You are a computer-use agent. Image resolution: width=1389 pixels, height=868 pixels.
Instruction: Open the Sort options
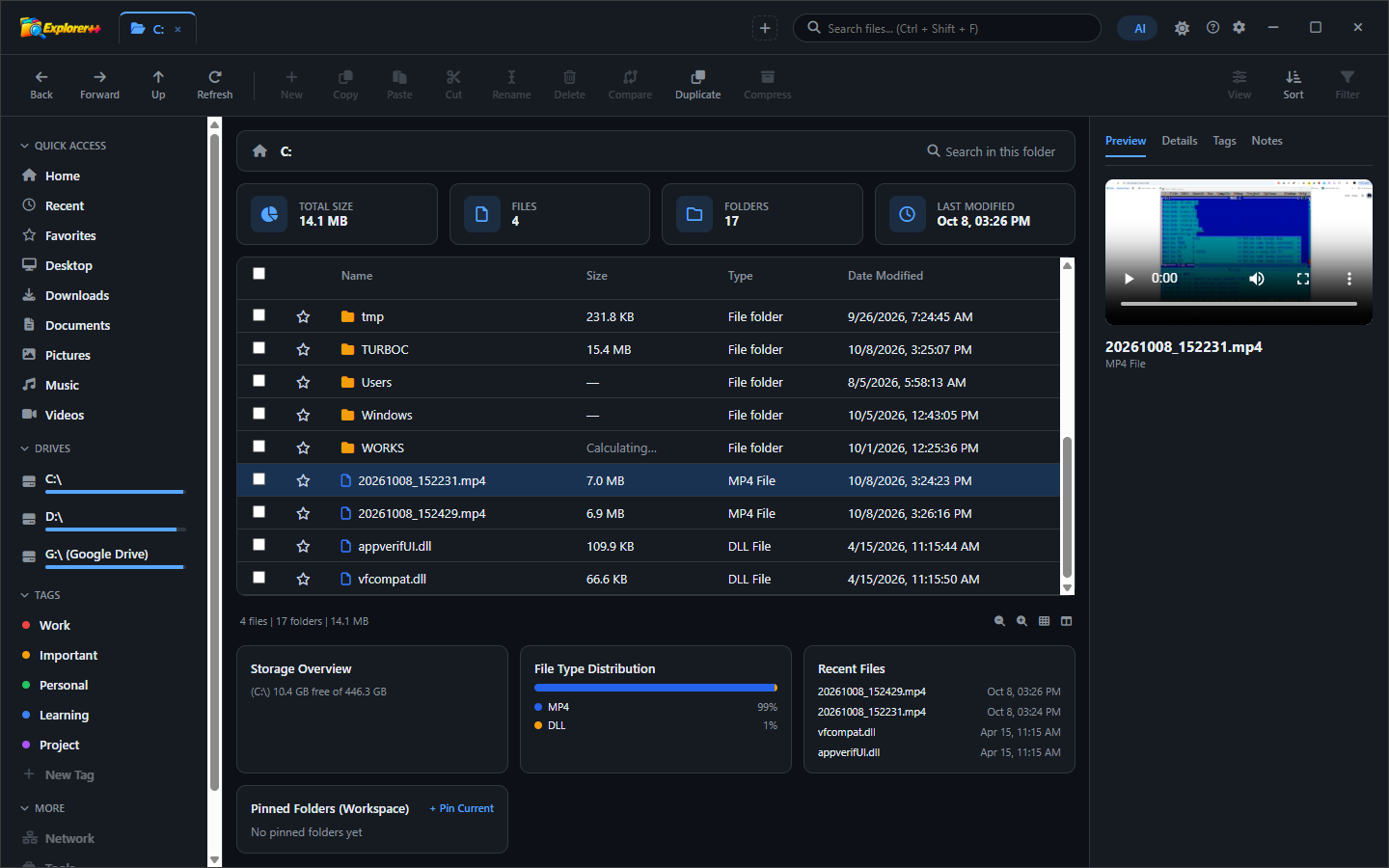(x=1294, y=84)
